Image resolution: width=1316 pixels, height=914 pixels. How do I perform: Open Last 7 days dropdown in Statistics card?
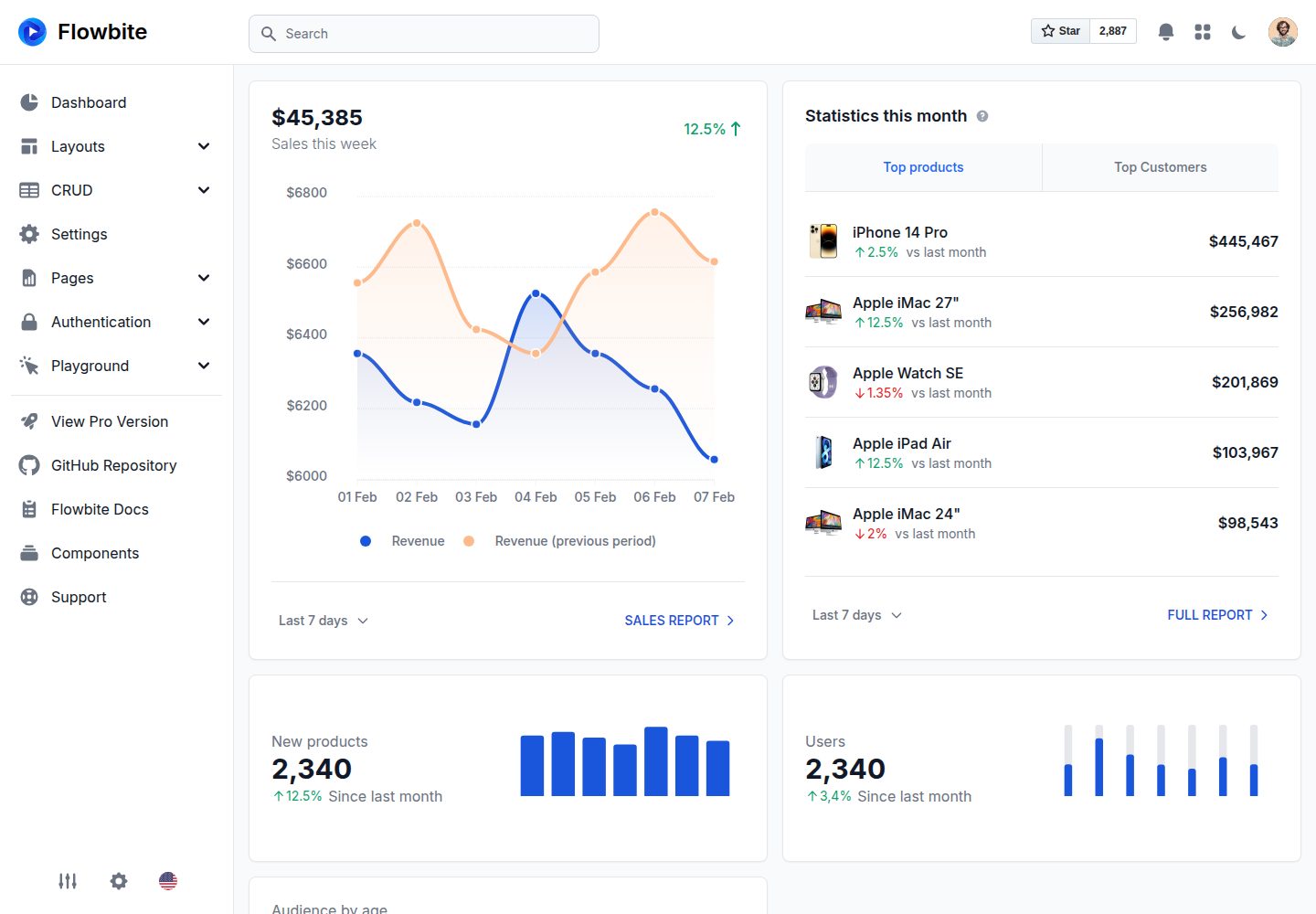click(857, 615)
